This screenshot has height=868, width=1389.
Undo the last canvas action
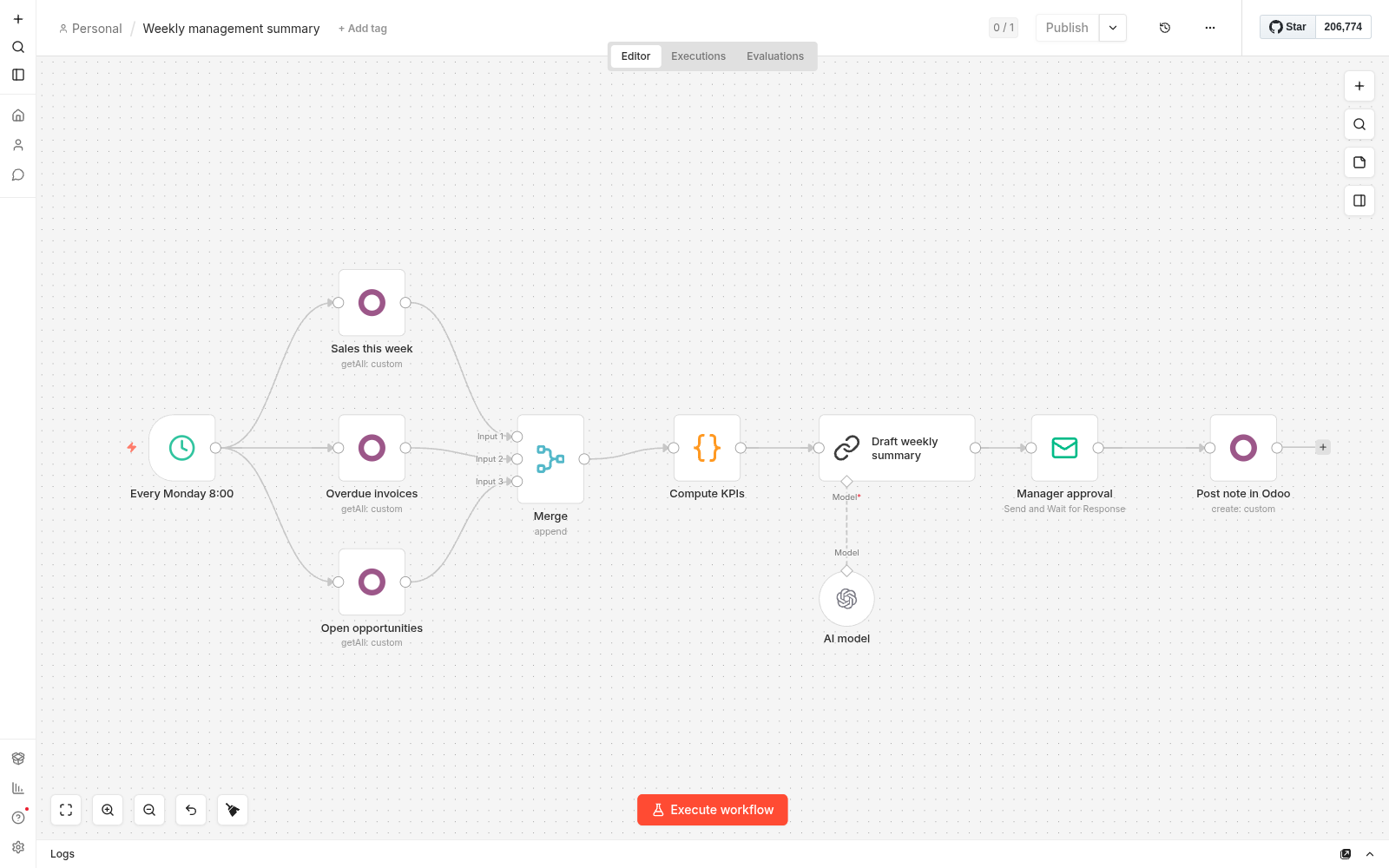(191, 810)
